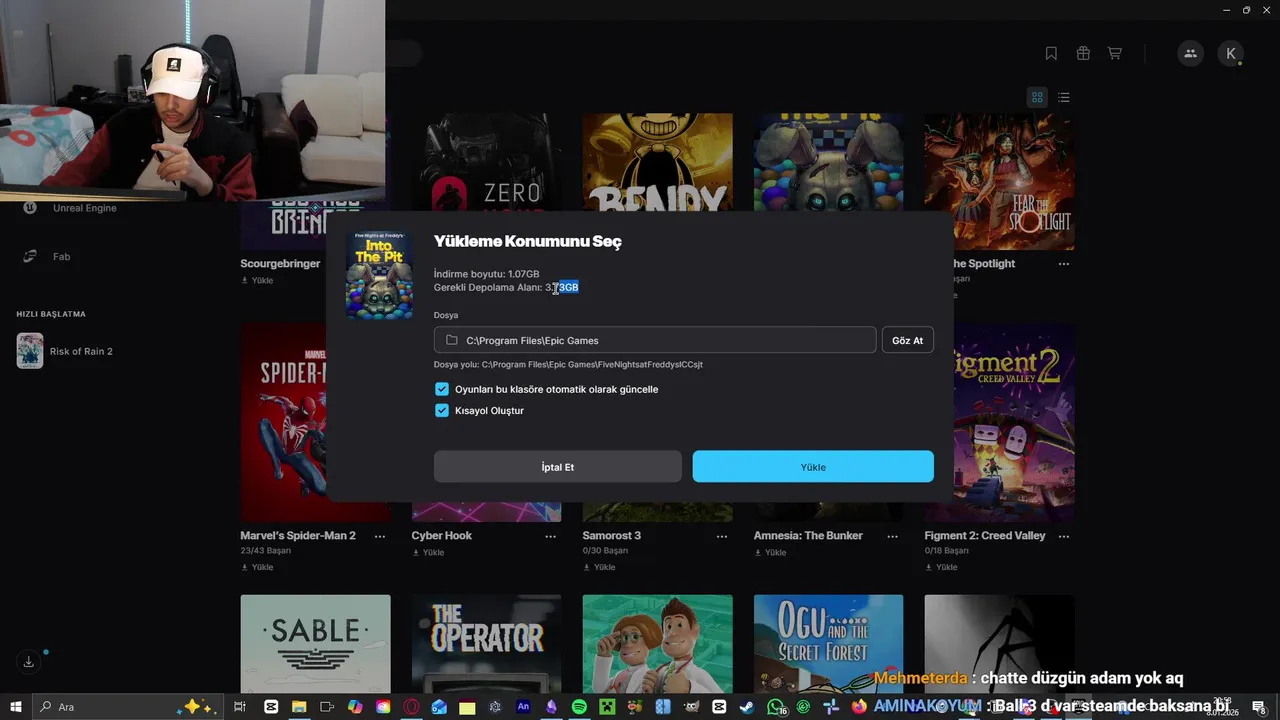Open the K profile avatar

(1231, 53)
